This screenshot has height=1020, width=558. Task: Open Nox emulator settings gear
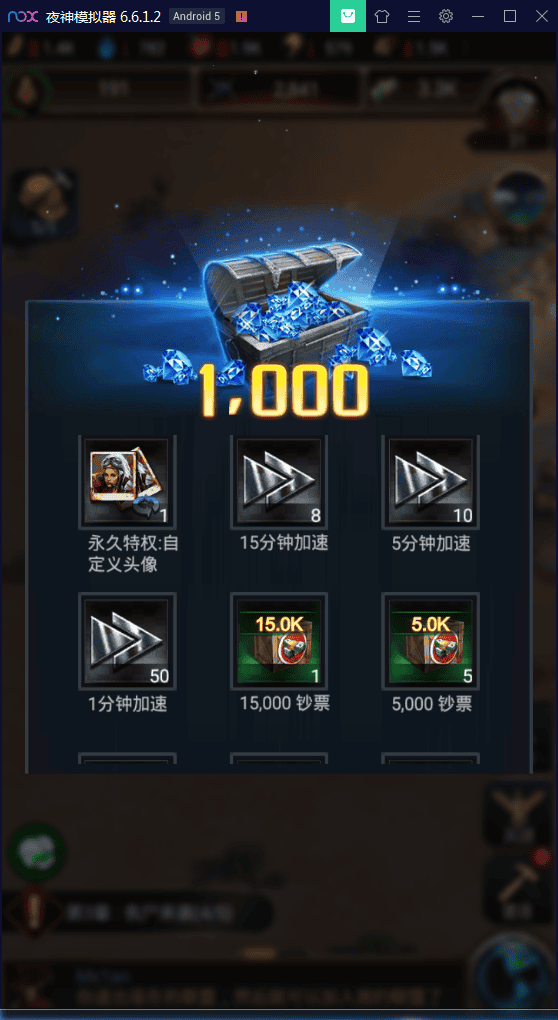(445, 16)
